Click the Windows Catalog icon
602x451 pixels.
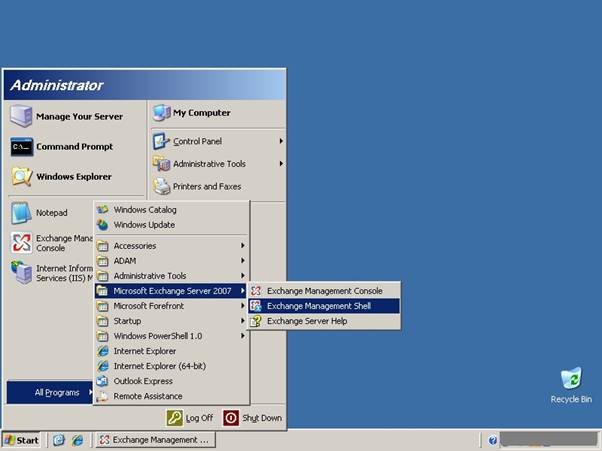tap(103, 210)
